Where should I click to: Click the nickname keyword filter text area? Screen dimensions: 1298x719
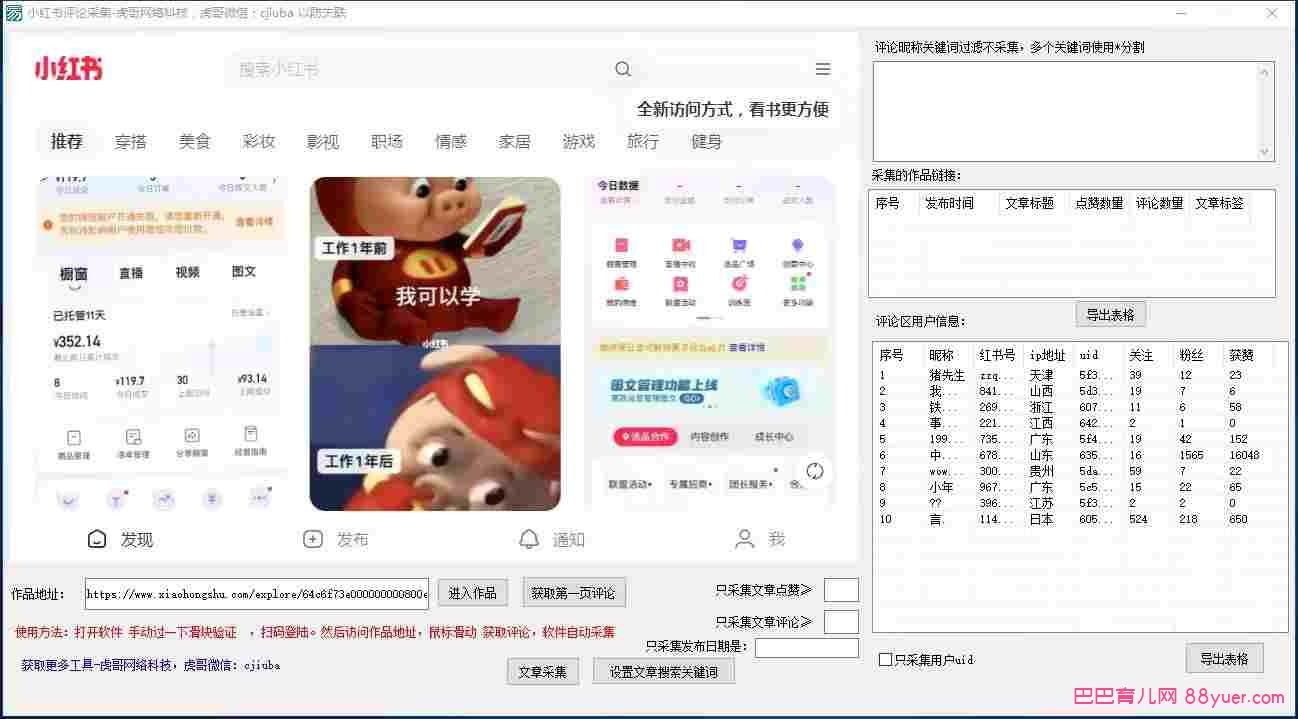tap(1065, 111)
